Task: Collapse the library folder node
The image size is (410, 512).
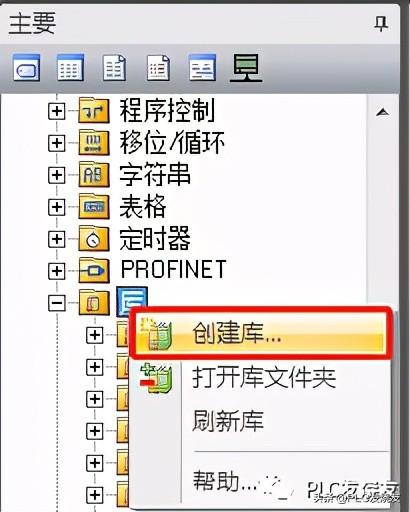Action: point(57,303)
